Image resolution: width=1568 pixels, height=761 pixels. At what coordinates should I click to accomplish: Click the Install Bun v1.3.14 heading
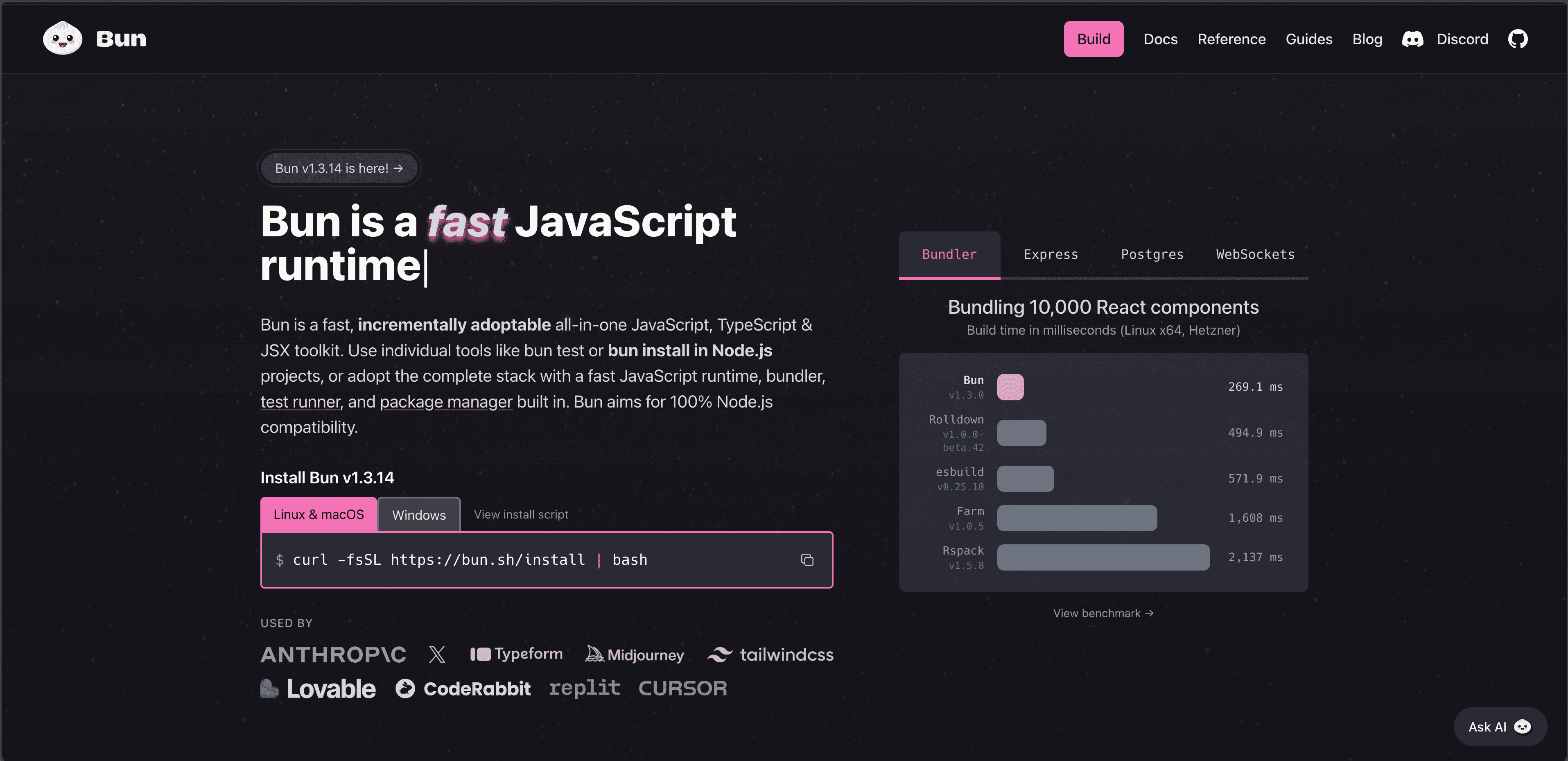click(328, 478)
